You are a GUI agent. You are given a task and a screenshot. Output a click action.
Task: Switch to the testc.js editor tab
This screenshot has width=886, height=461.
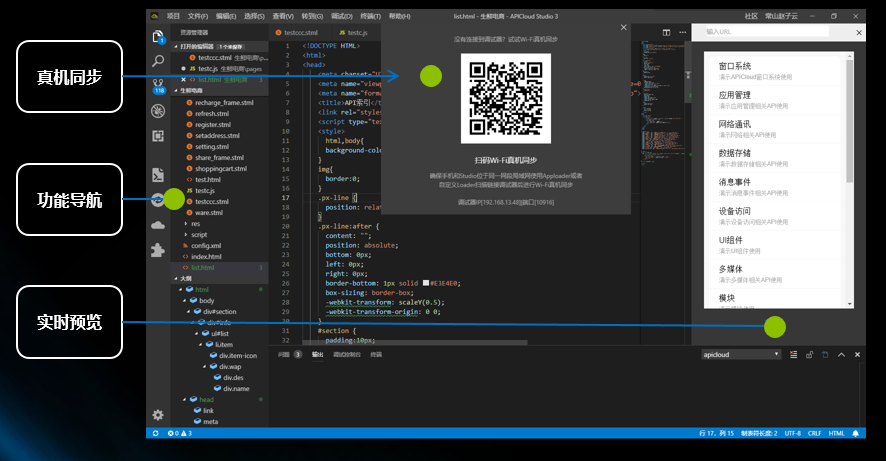(354, 33)
